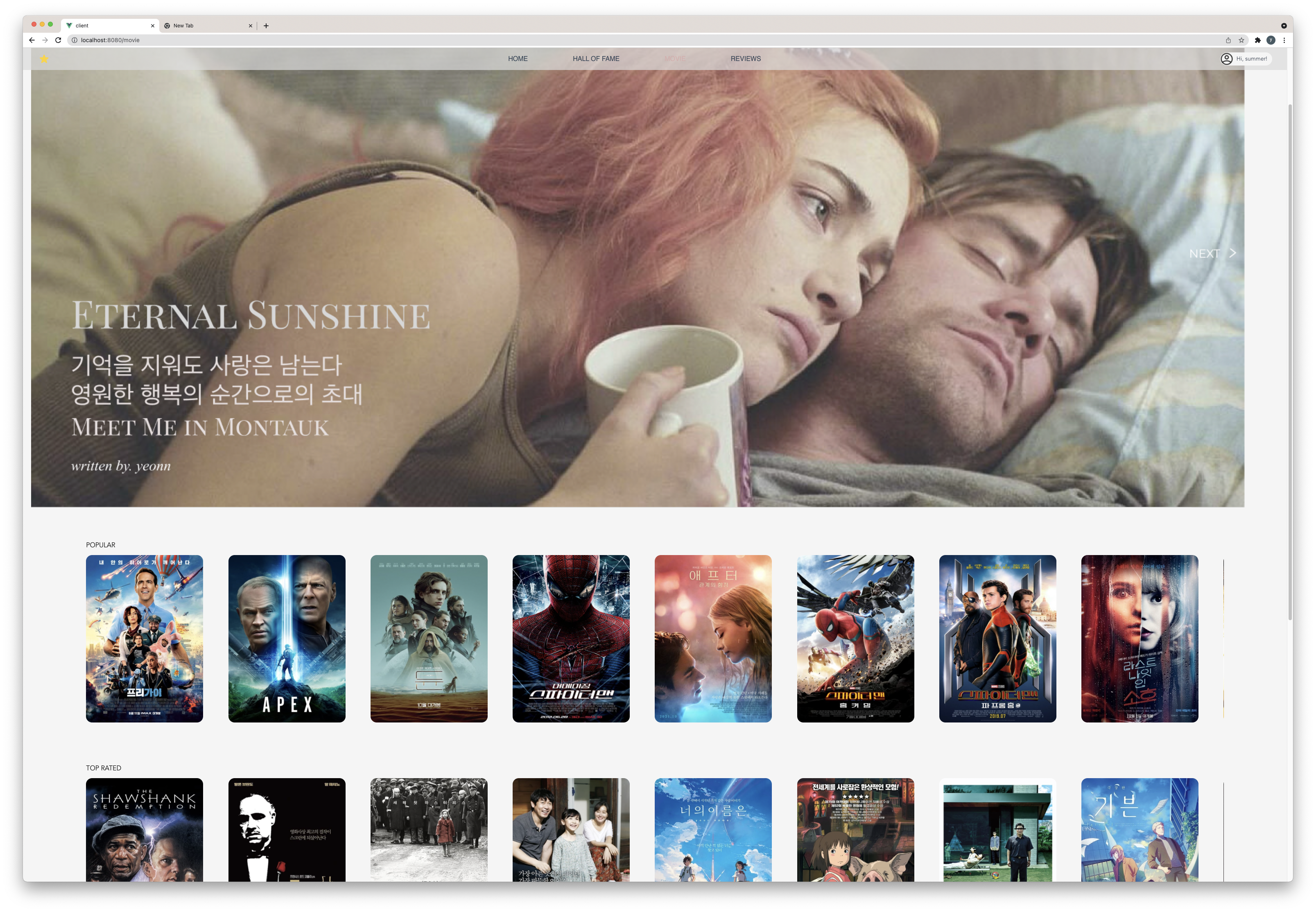Viewport: 1316px width, 912px height.
Task: Switch to the New Tab browser tab
Action: (x=208, y=26)
